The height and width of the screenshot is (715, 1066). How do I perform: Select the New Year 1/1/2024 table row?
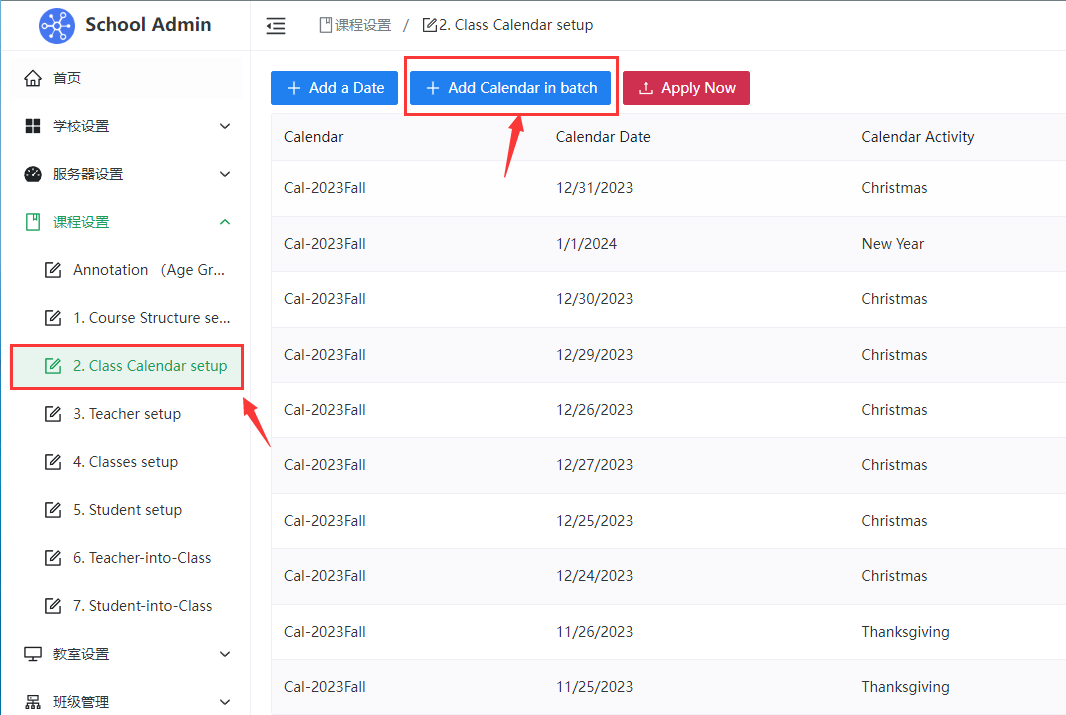coord(668,244)
